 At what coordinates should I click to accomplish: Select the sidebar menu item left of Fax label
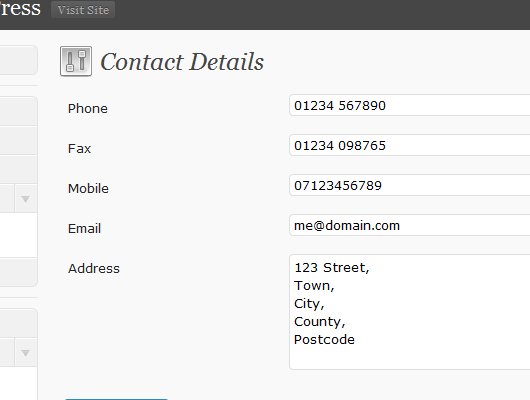pyautogui.click(x=19, y=141)
